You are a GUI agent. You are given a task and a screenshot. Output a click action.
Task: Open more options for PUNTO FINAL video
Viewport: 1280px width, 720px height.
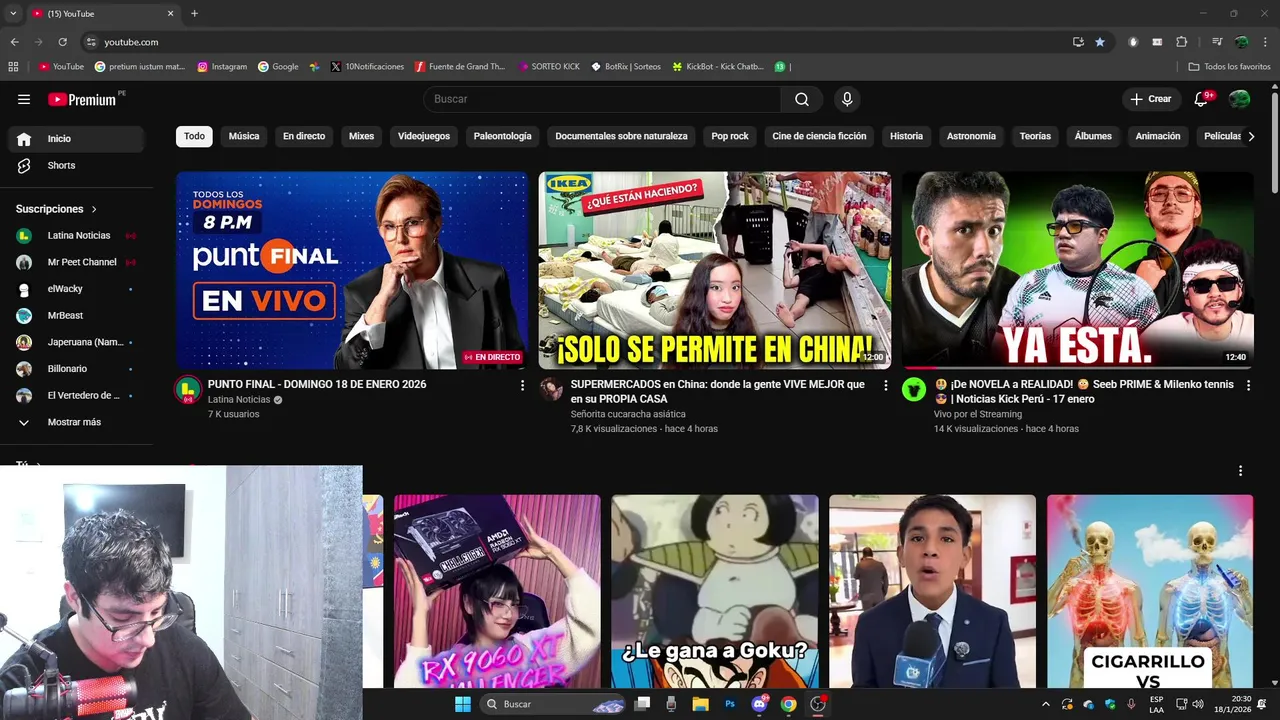522,385
